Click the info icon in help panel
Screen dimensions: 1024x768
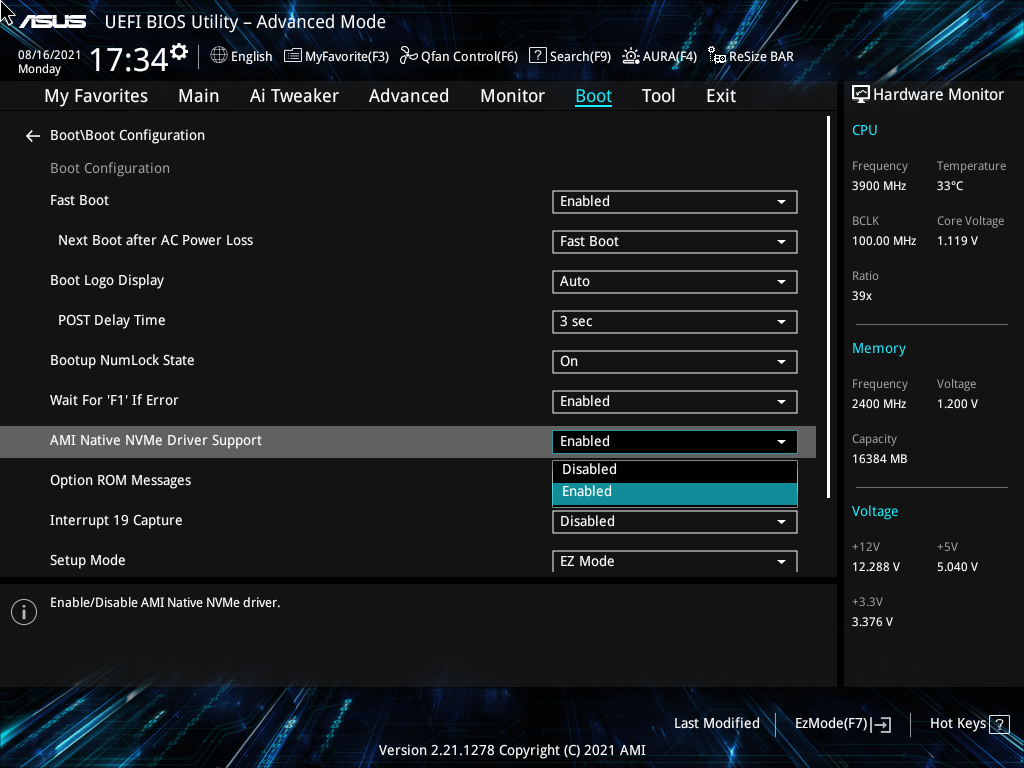(24, 612)
